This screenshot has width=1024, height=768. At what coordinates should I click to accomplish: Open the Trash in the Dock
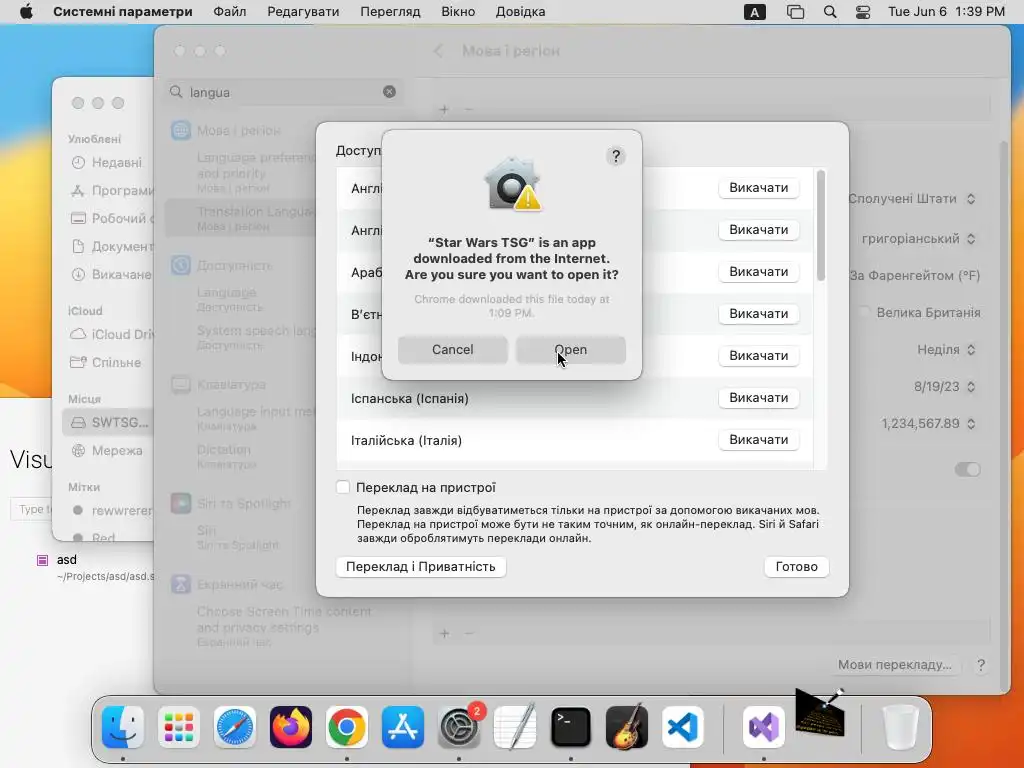pyautogui.click(x=901, y=727)
